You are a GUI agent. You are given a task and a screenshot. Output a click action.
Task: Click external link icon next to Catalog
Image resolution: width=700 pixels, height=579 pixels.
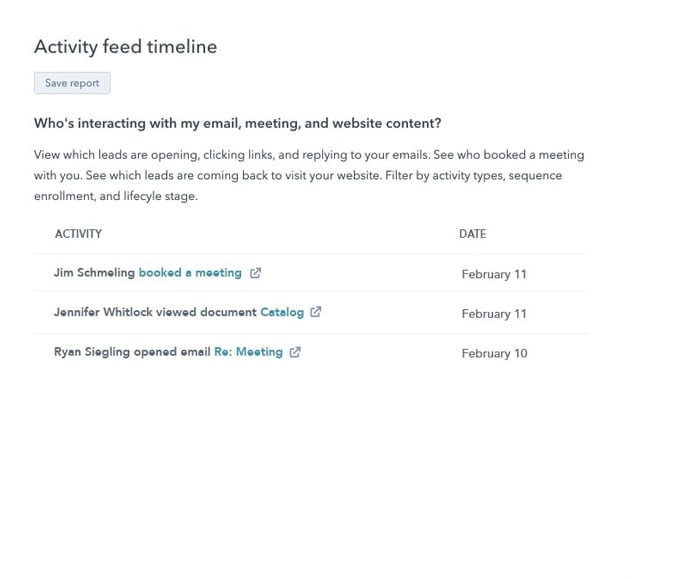(316, 312)
